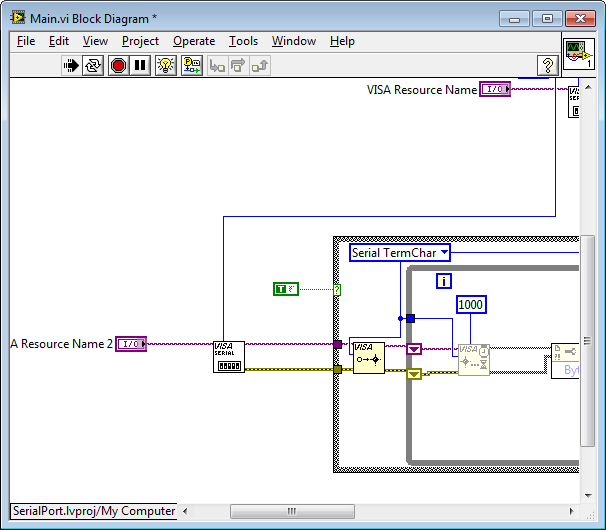606x530 pixels.
Task: Select the VISA Serial configure node
Action: [x=228, y=356]
